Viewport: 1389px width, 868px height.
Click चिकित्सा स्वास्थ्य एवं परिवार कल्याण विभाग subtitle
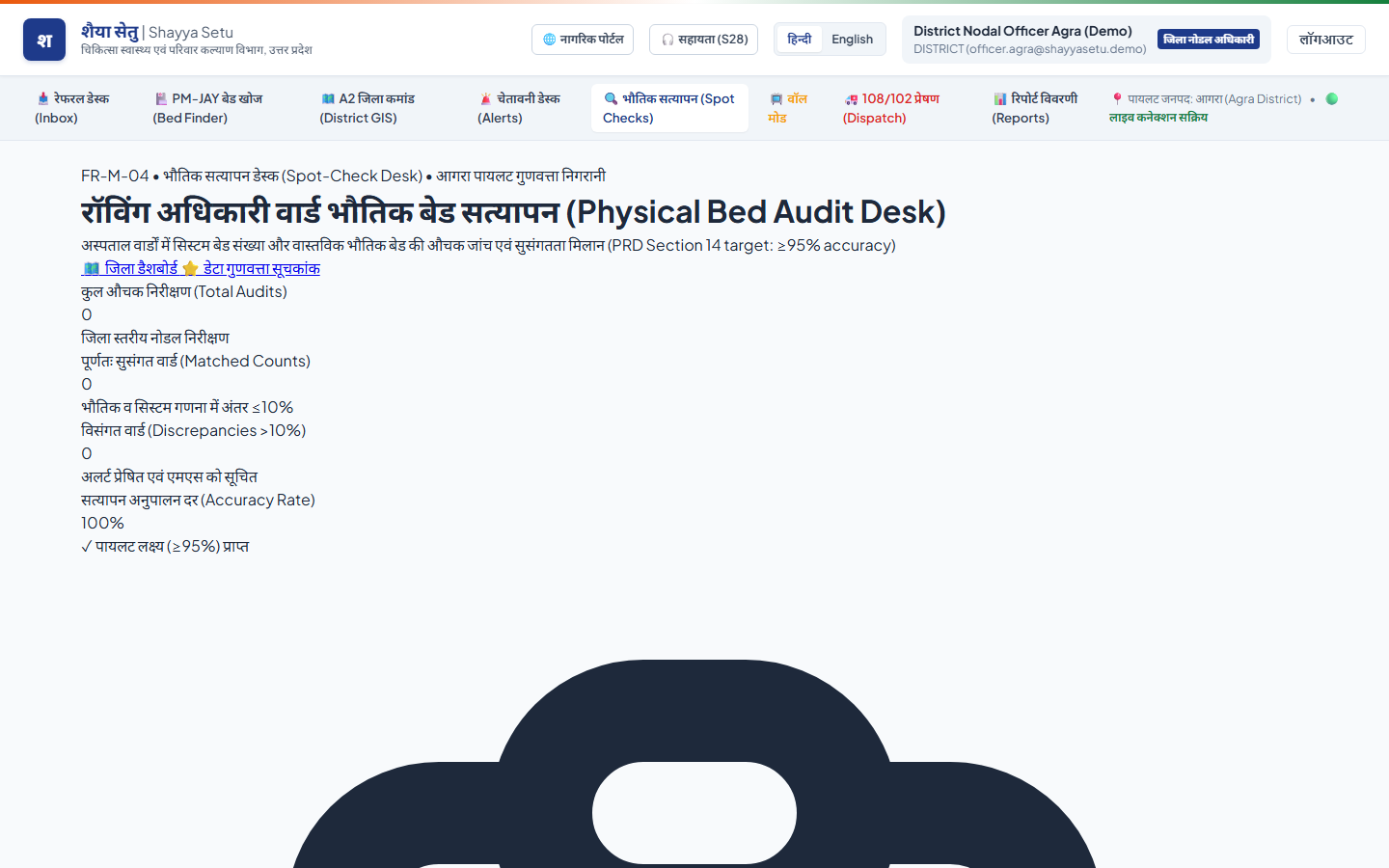tap(197, 50)
